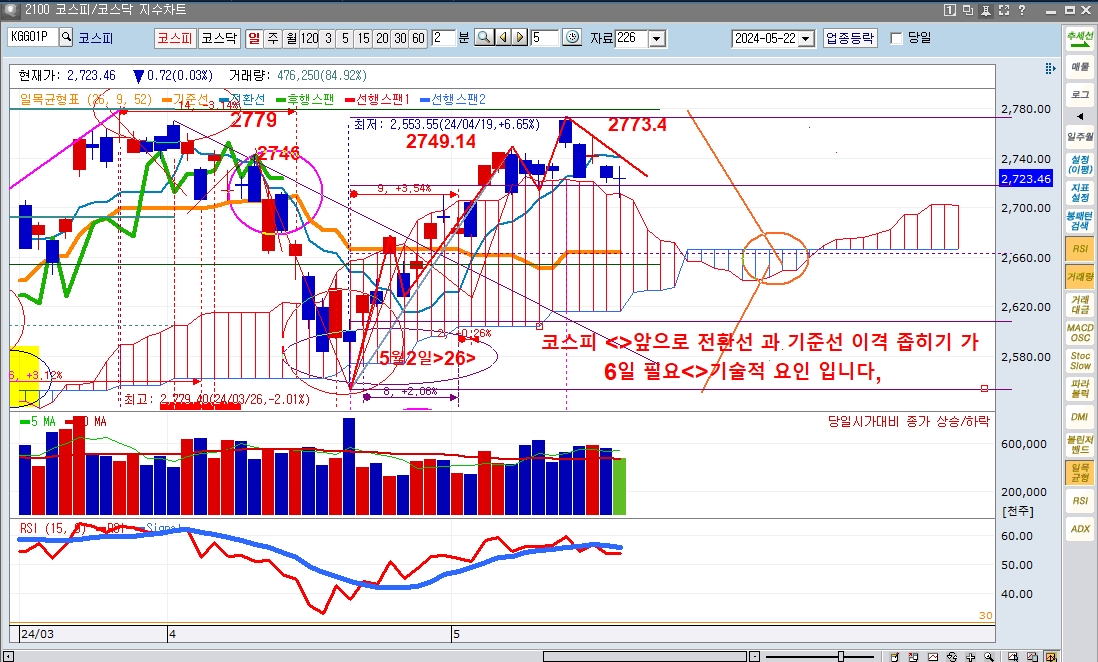Switch to 주 weekly period
The width and height of the screenshot is (1098, 662).
(272, 38)
